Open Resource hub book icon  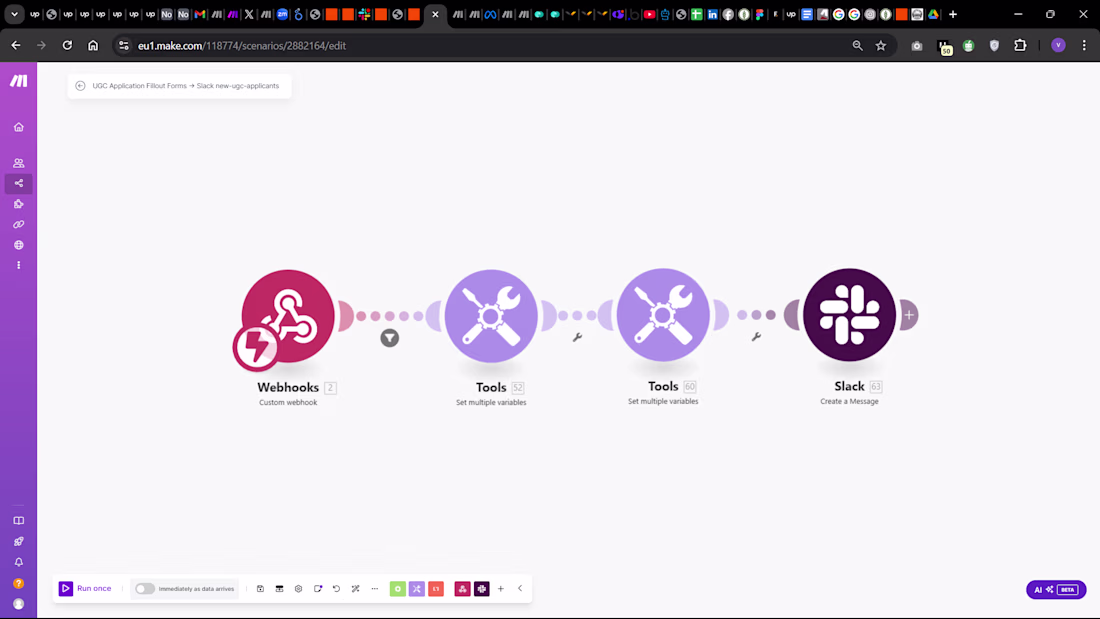(x=19, y=521)
